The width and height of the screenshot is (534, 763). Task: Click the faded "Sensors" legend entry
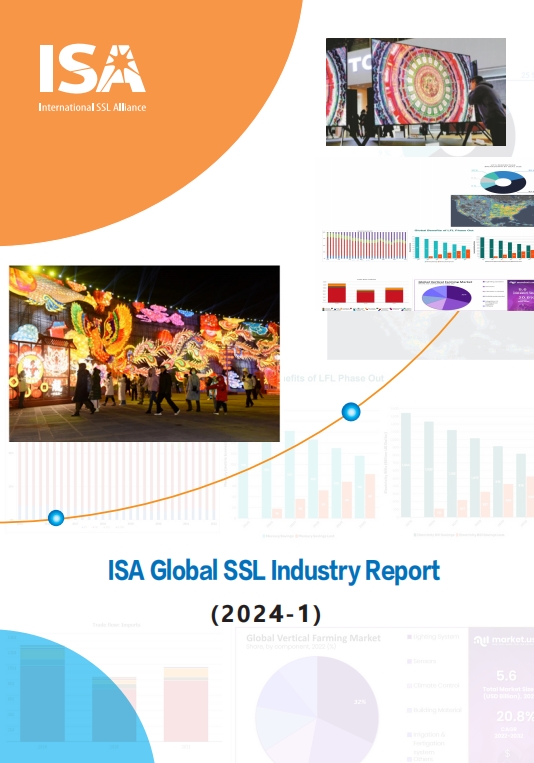click(x=422, y=661)
